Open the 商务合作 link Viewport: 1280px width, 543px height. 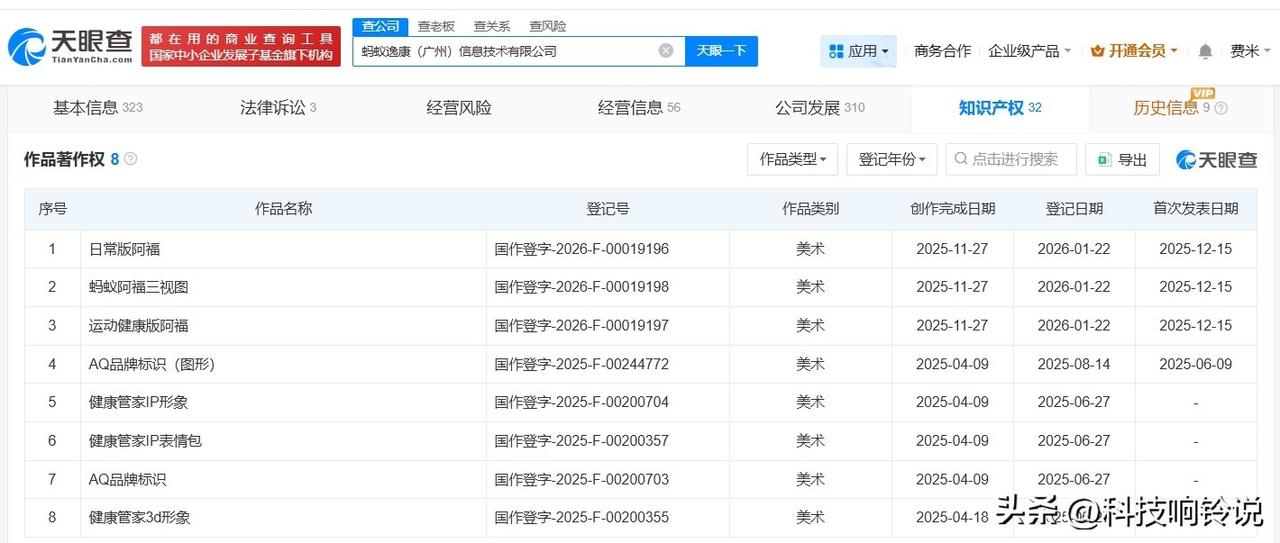pyautogui.click(x=942, y=51)
